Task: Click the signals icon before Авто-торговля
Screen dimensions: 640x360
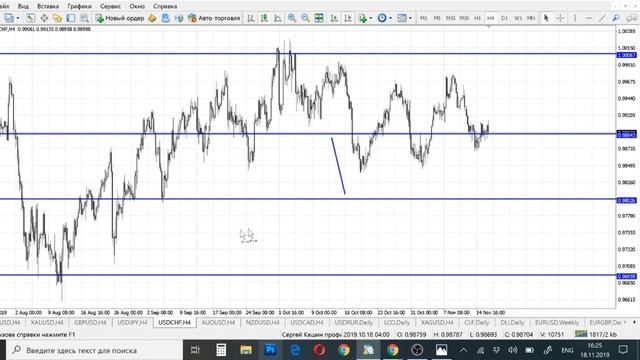Action: [x=179, y=18]
